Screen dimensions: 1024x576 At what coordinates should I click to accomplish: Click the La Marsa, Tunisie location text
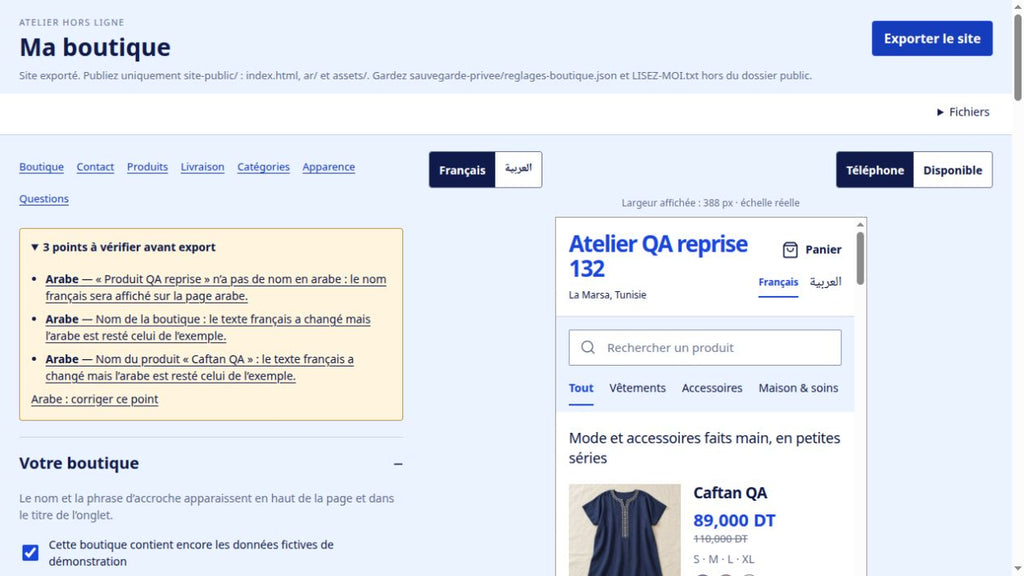tap(607, 295)
